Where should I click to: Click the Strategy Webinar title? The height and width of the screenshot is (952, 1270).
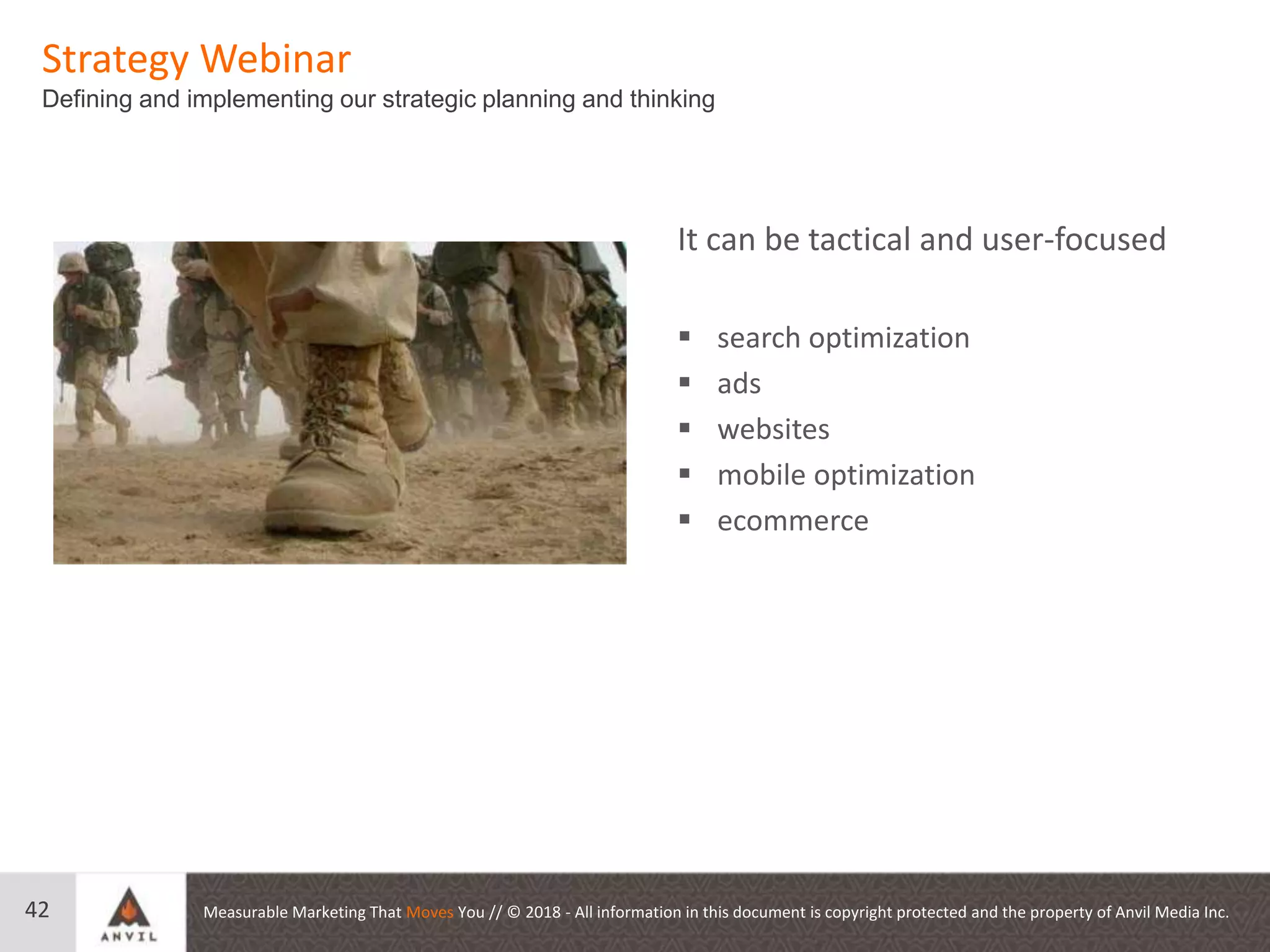196,59
